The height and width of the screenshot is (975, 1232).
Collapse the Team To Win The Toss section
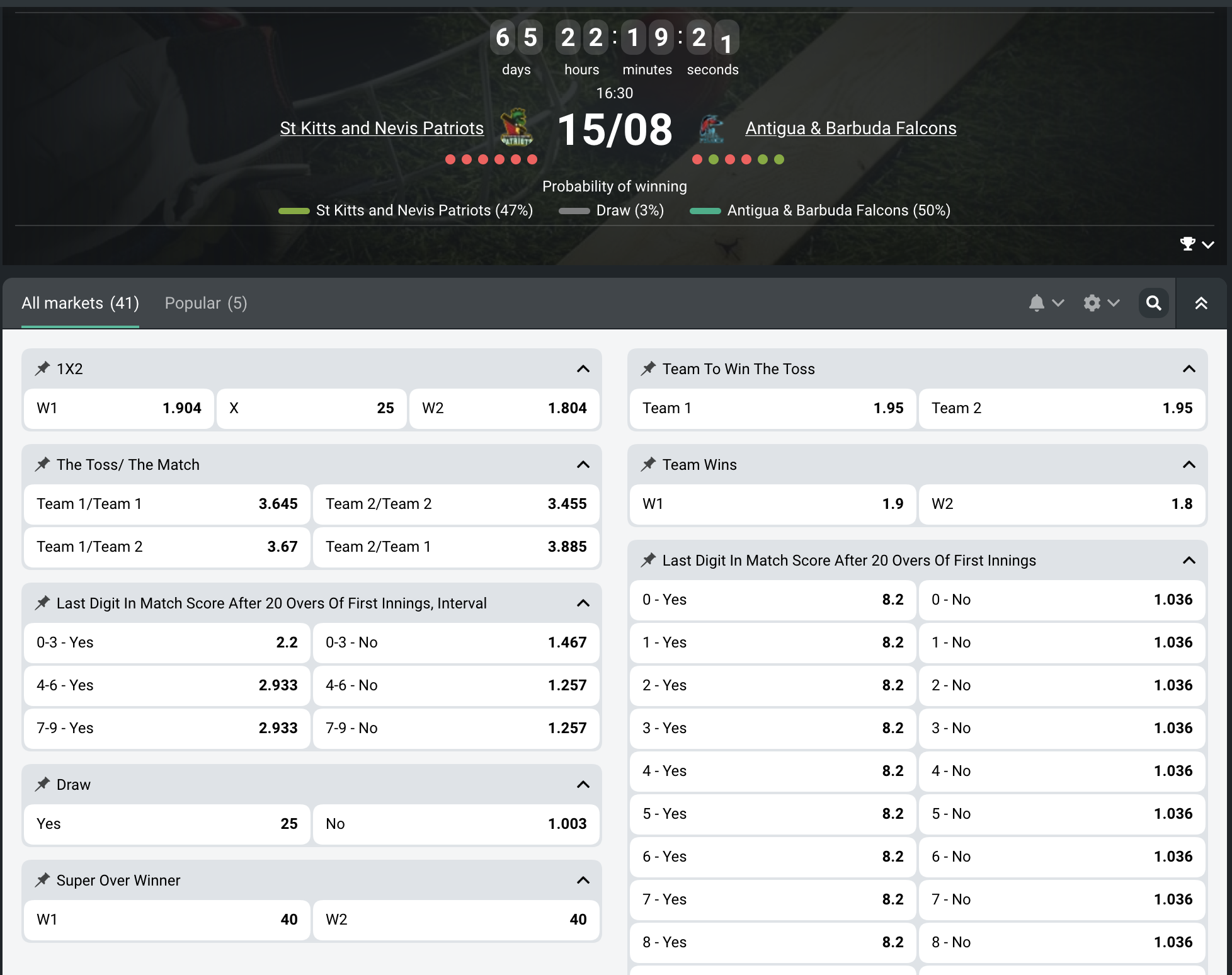tap(1189, 368)
